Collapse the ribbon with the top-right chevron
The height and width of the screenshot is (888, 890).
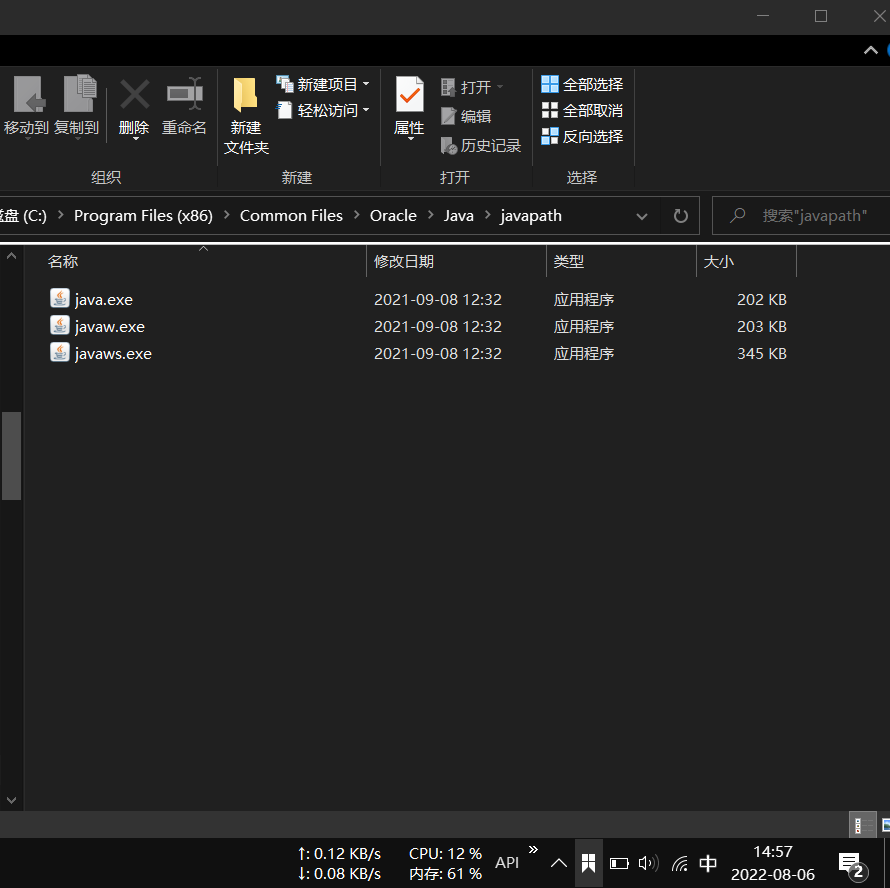[870, 51]
